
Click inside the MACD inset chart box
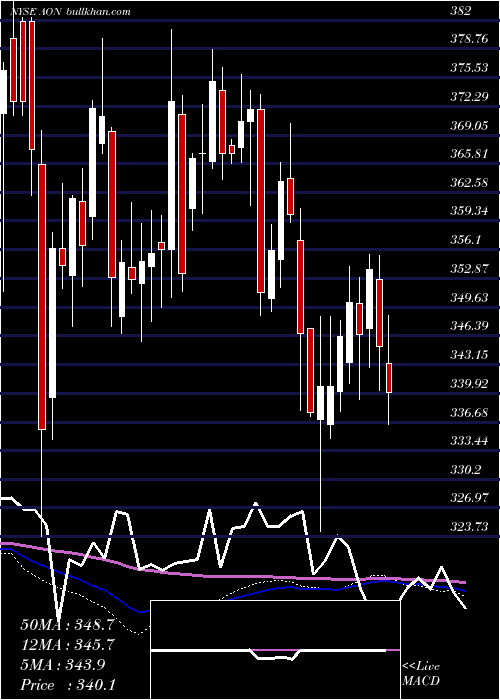275,650
